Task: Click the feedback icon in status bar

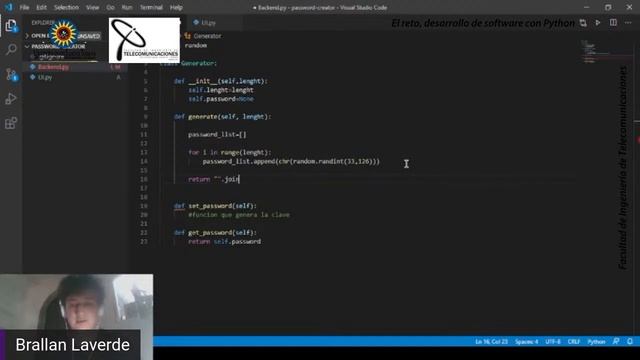Action: tap(616, 341)
